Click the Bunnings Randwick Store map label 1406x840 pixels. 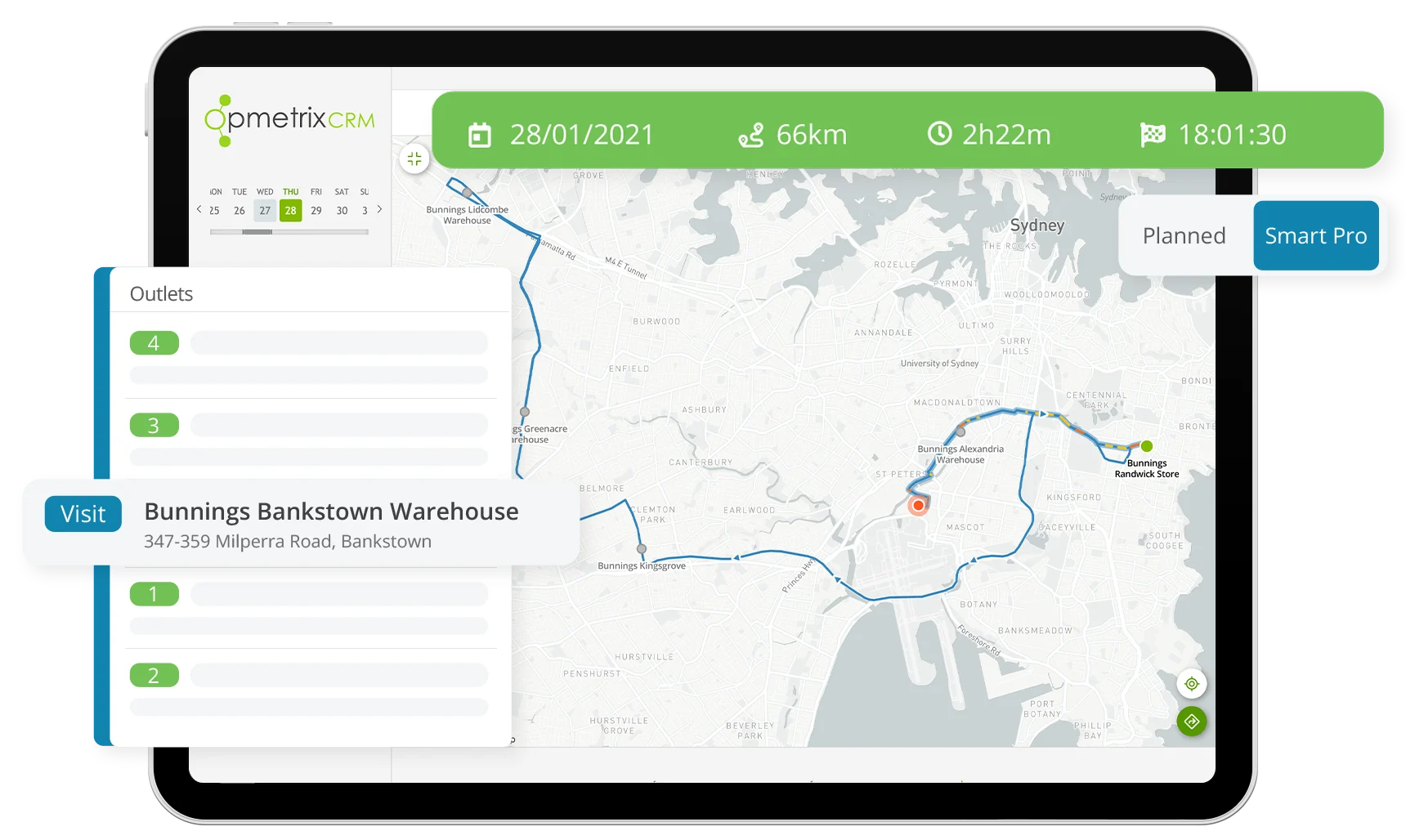[1147, 468]
